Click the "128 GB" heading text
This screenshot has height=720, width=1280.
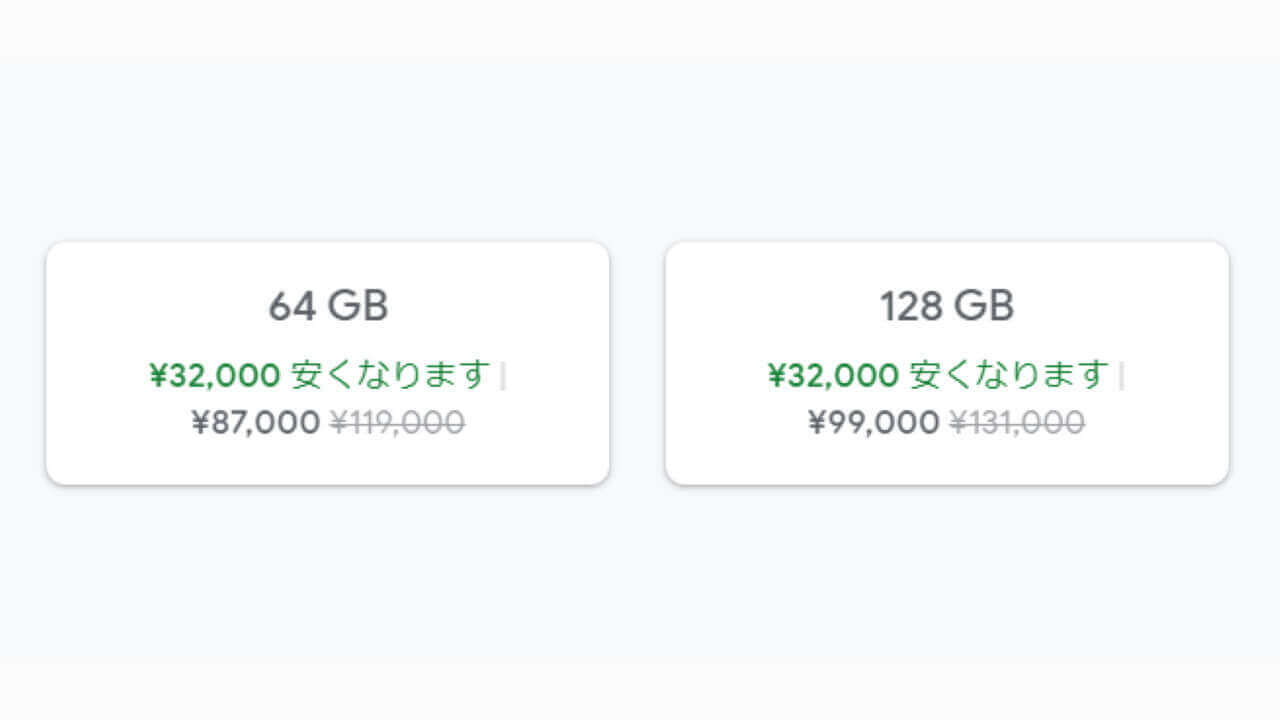[947, 306]
